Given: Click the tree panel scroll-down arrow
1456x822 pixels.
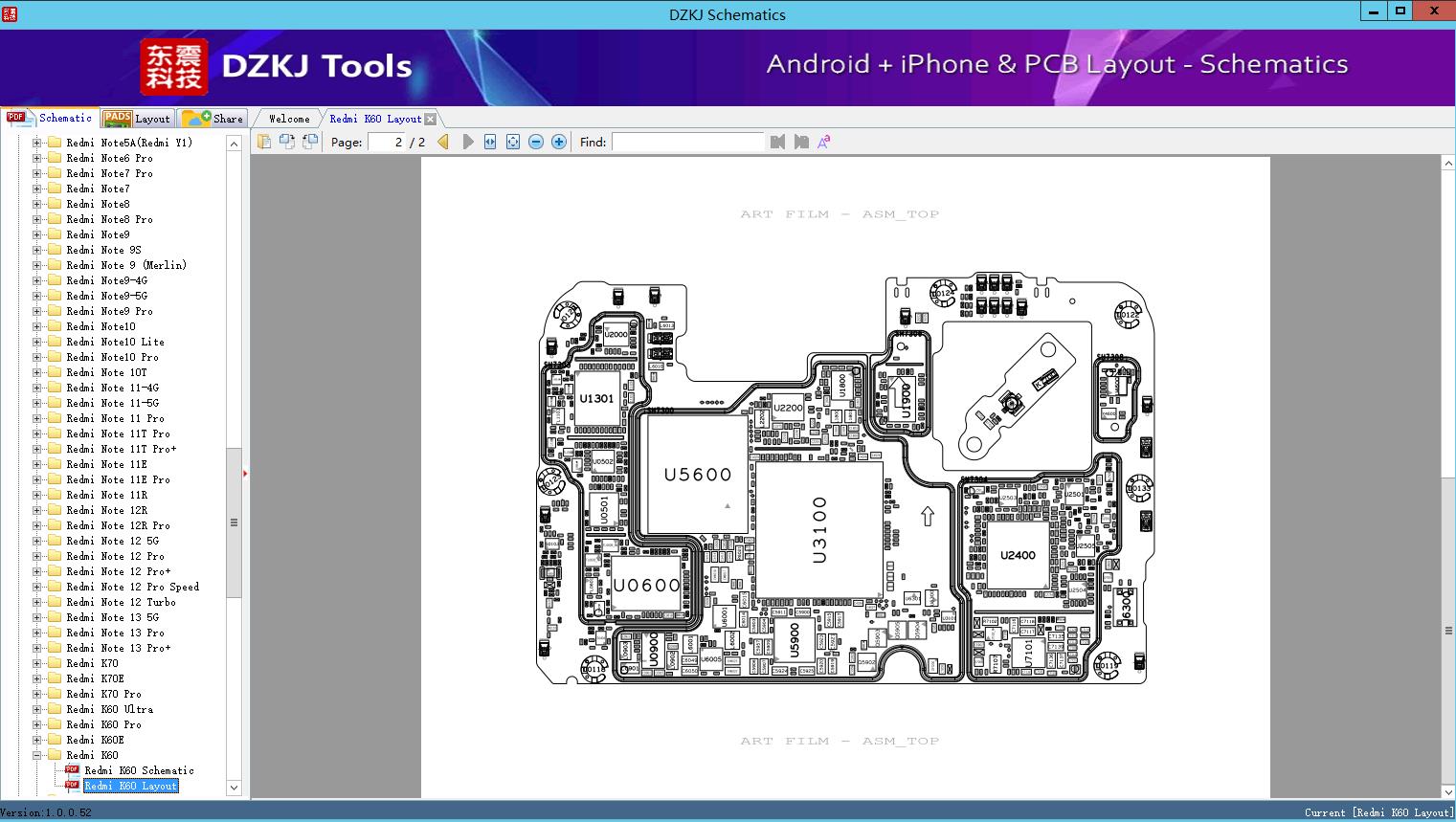Looking at the screenshot, I should [x=234, y=788].
